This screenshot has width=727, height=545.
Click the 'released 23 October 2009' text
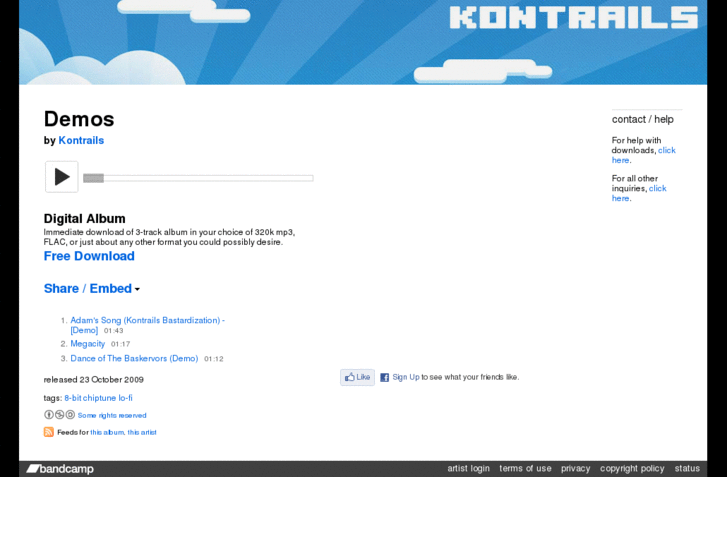click(x=94, y=380)
